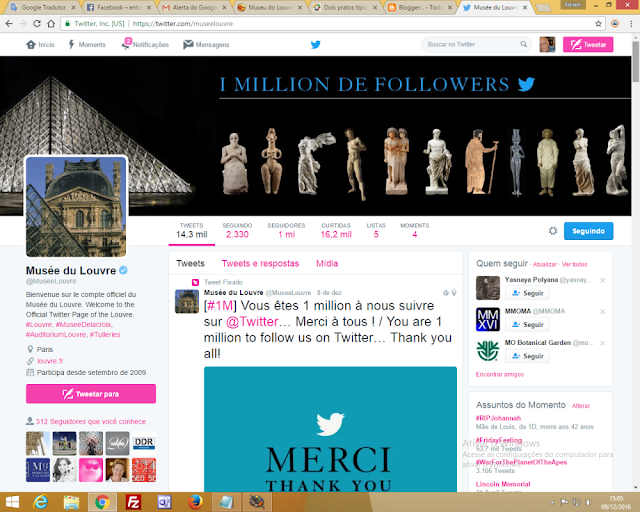Image resolution: width=640 pixels, height=512 pixels.
Task: Open Firefox from taskbar
Action: (195, 502)
